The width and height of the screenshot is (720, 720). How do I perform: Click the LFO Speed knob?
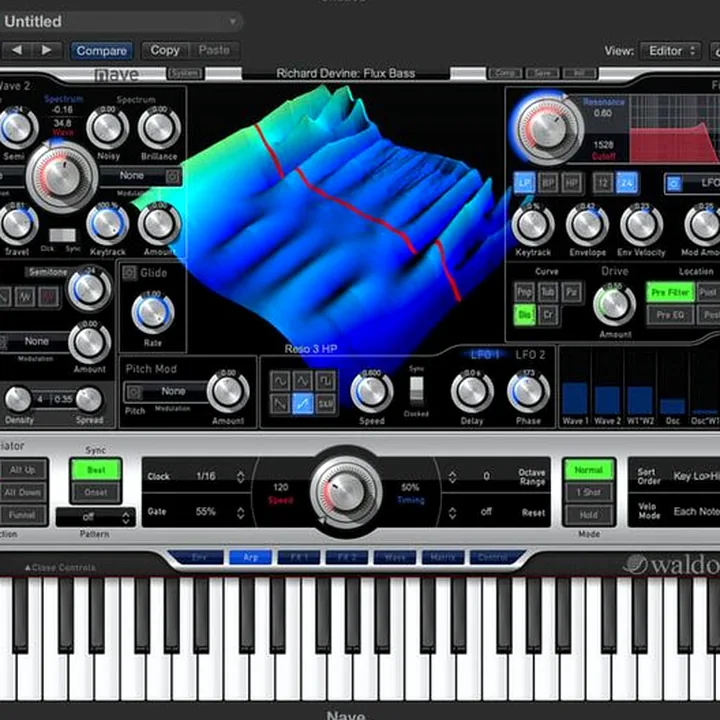371,392
